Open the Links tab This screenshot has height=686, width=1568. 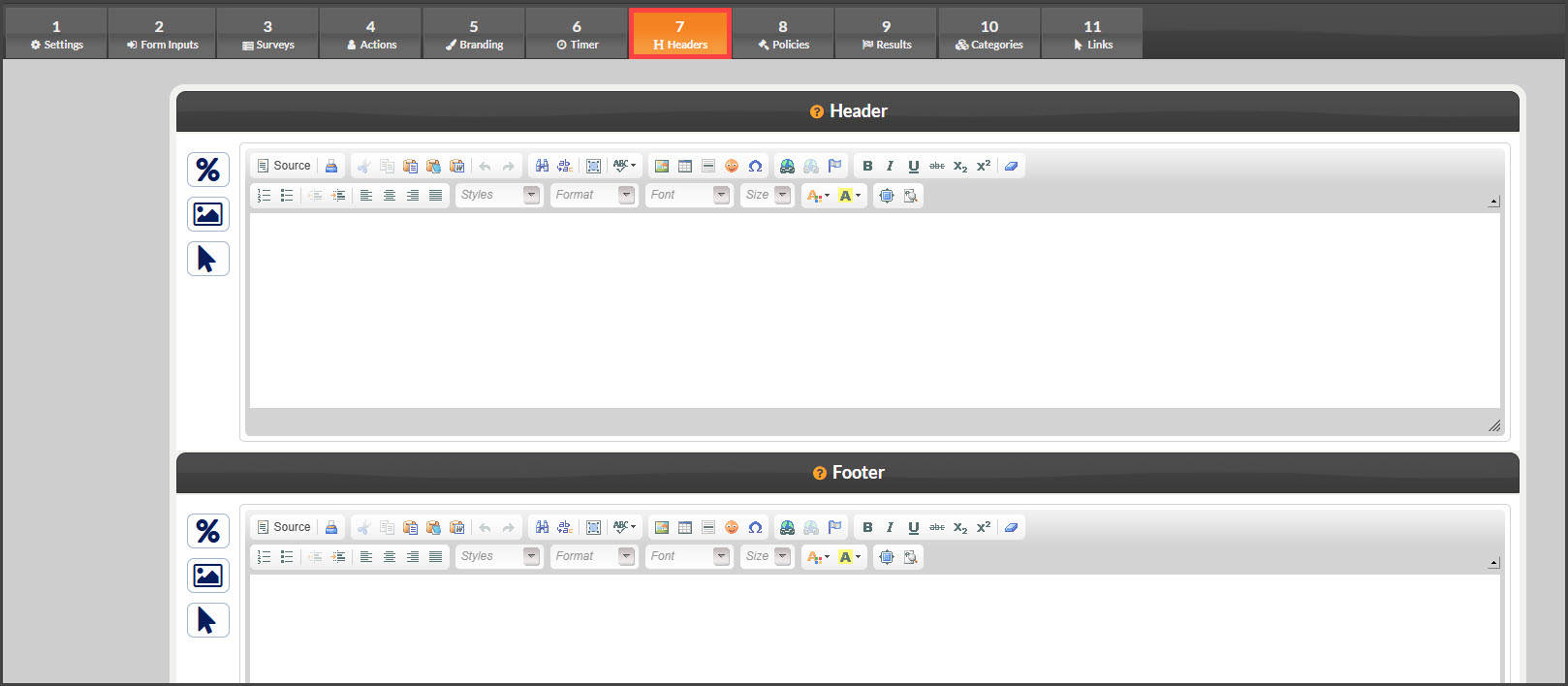tap(1092, 34)
